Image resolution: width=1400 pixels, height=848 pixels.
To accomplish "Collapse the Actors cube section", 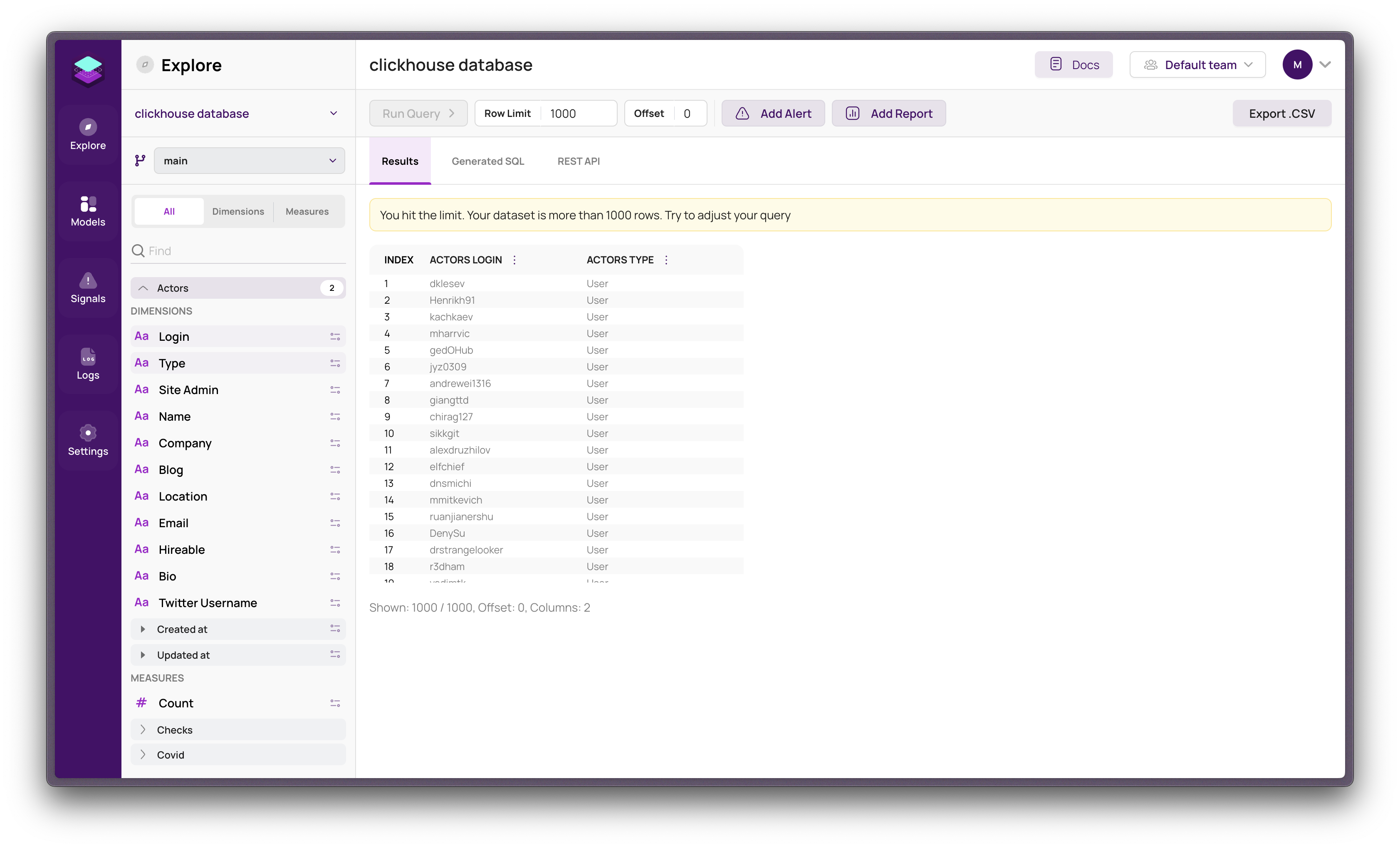I will [x=238, y=288].
